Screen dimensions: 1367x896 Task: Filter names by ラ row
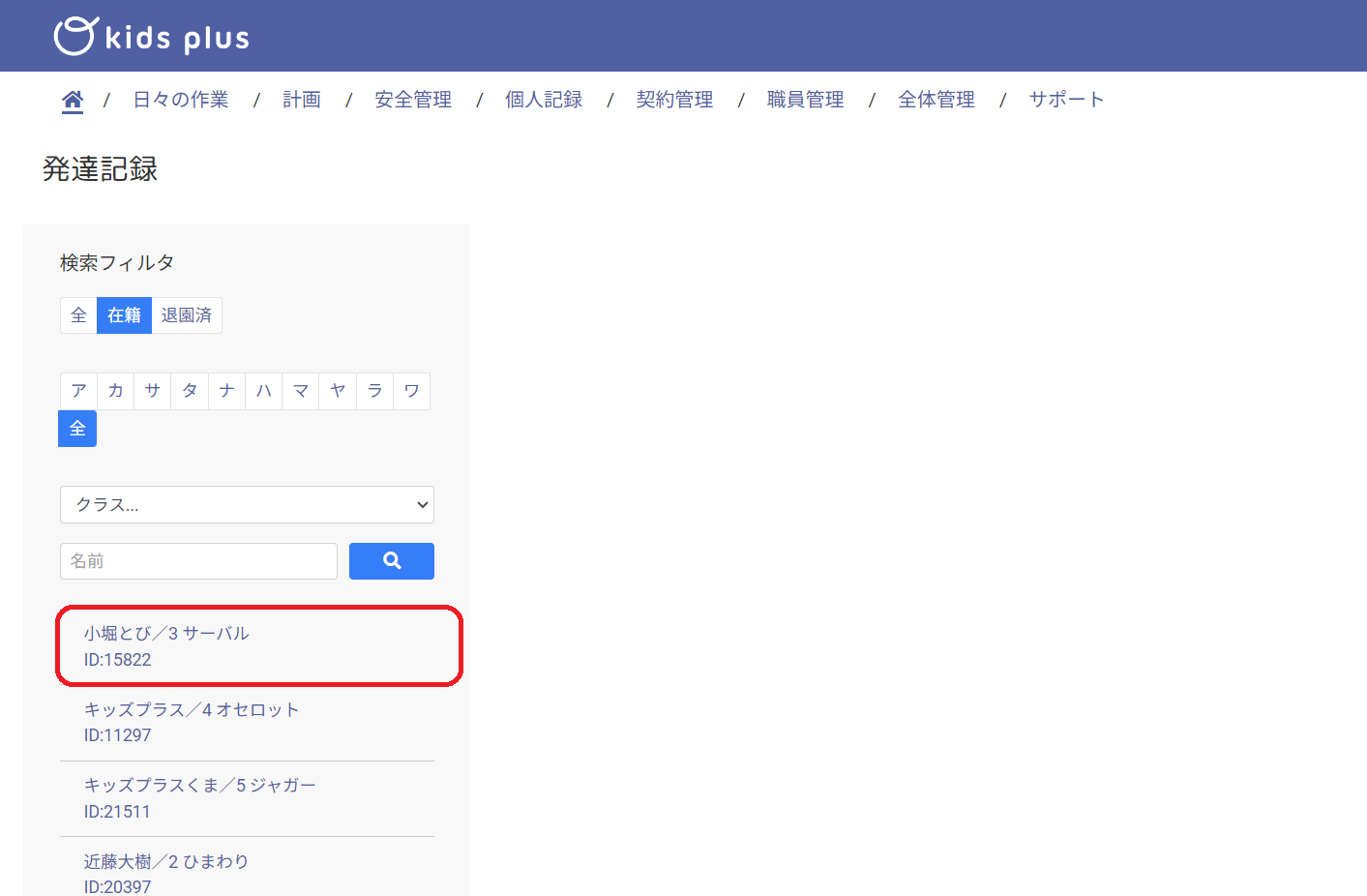tap(375, 391)
